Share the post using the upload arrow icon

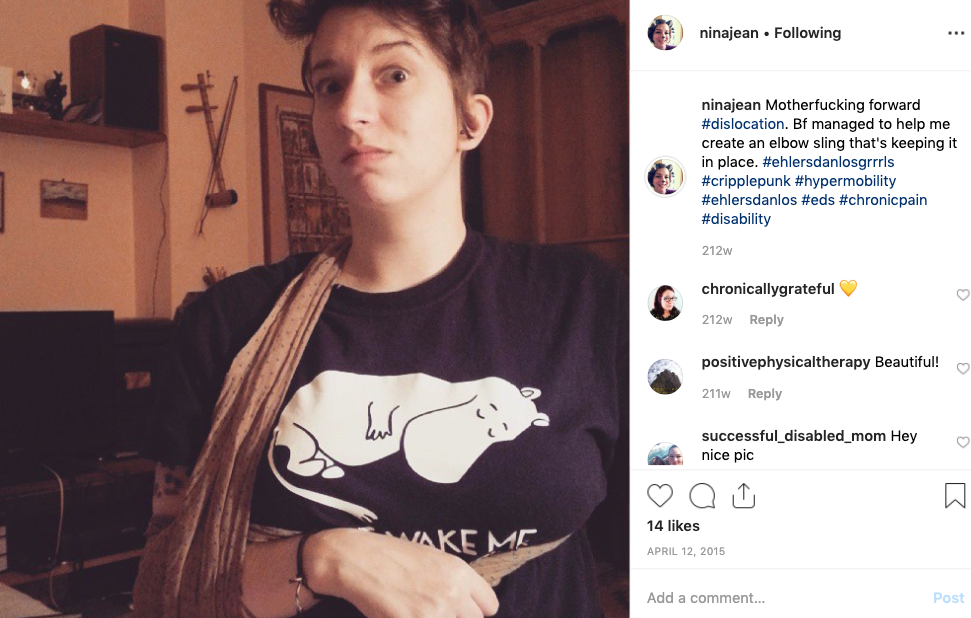point(743,495)
